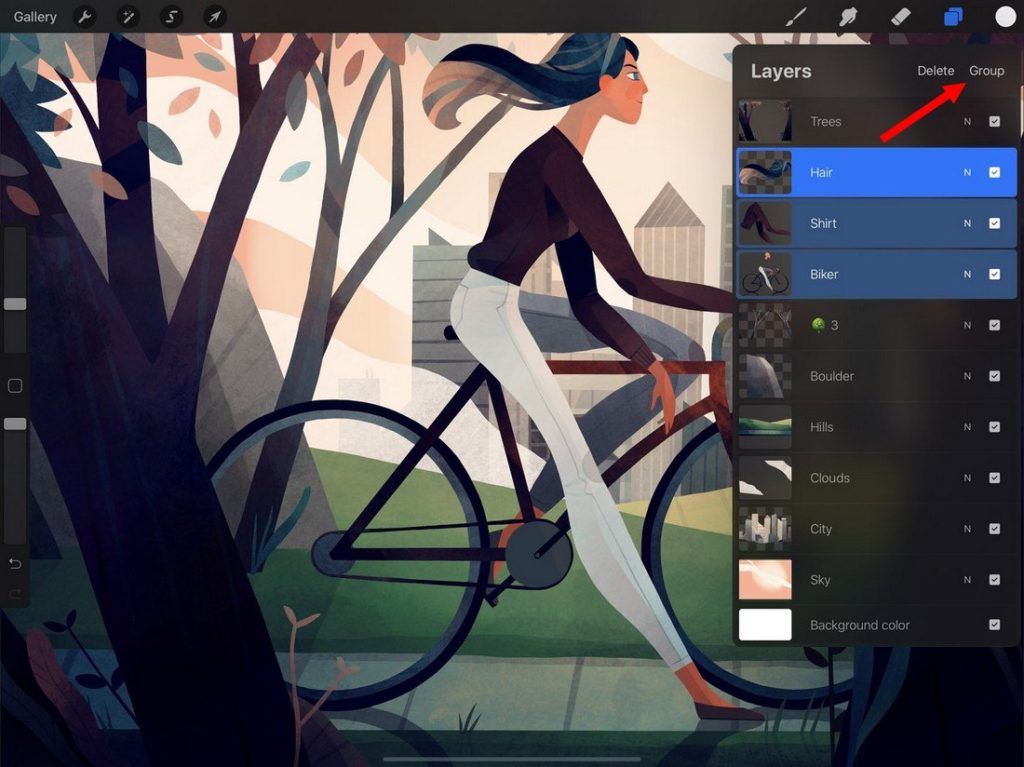1024x767 pixels.
Task: Group the selected layers
Action: click(987, 70)
